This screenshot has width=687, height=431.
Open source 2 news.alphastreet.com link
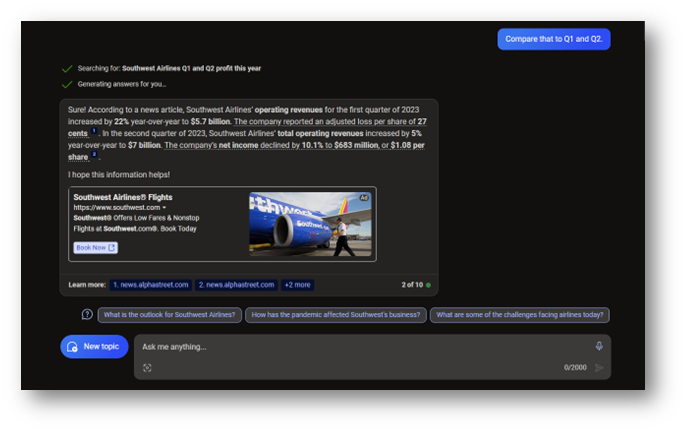236,285
